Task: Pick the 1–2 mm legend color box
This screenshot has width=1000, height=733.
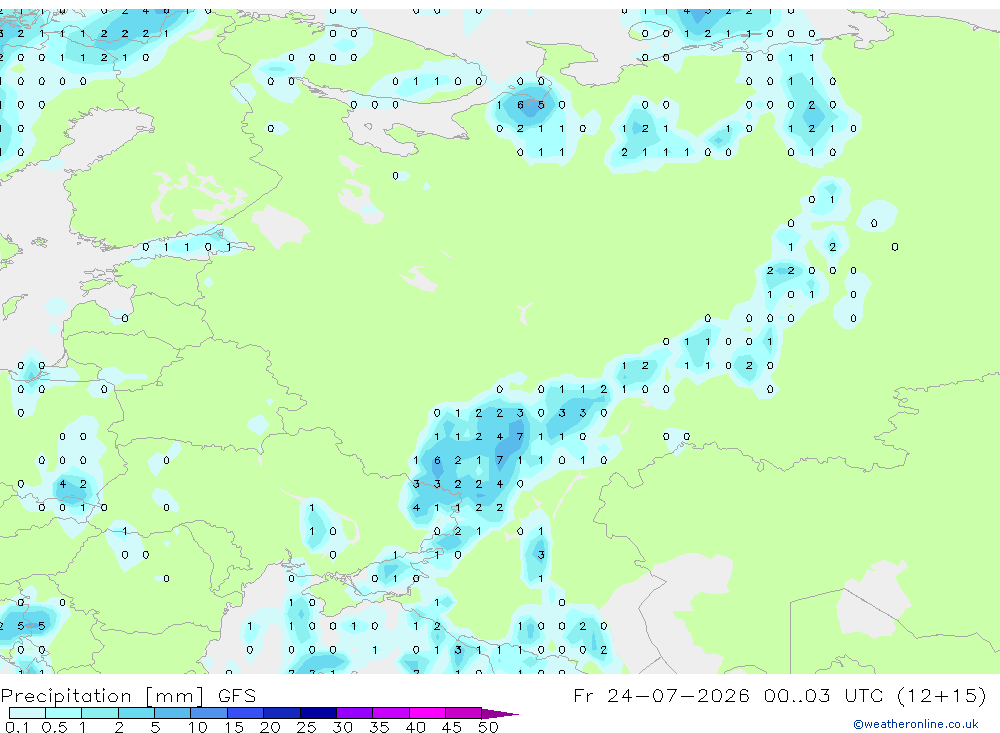Action: click(99, 713)
